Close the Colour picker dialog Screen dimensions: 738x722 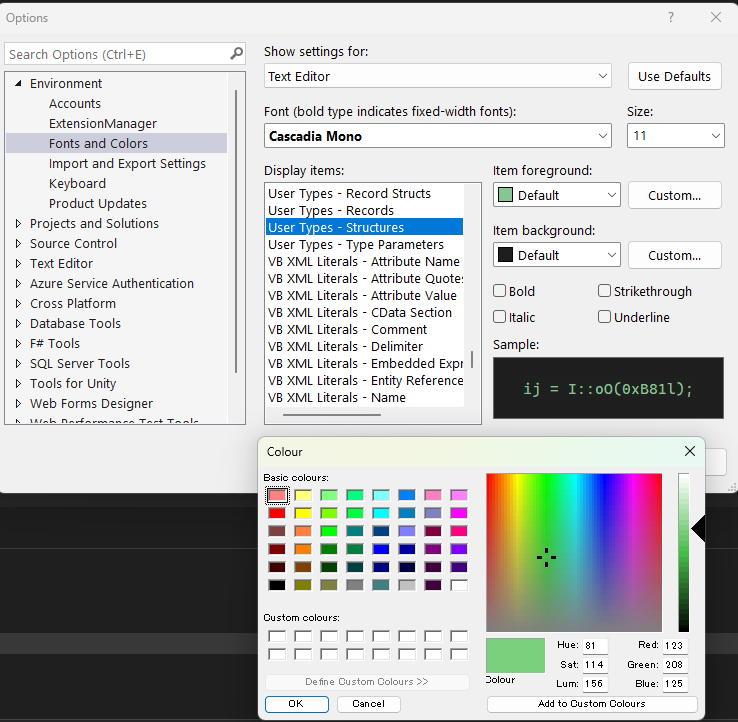point(689,452)
